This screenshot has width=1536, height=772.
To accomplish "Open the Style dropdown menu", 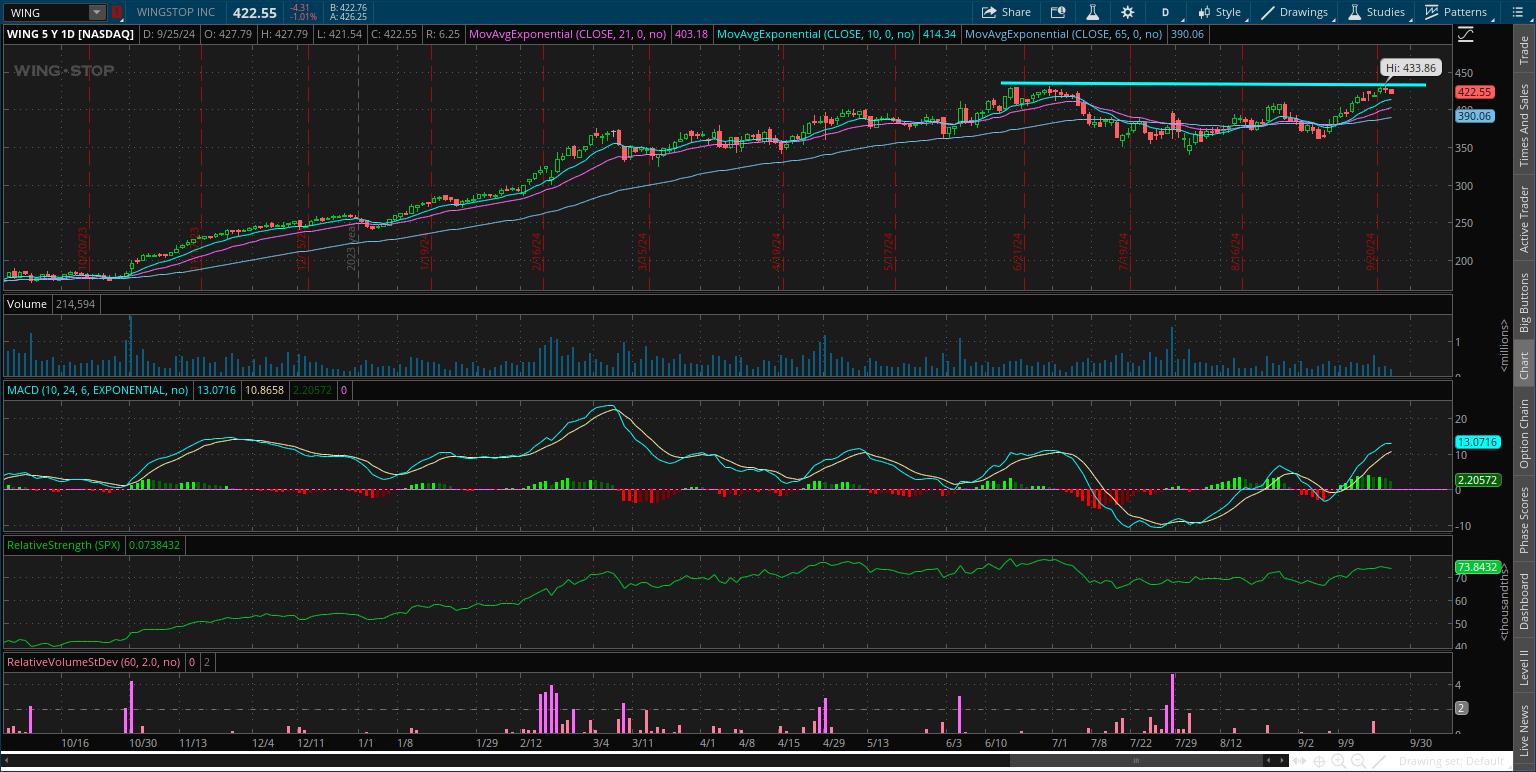I will coord(1218,12).
